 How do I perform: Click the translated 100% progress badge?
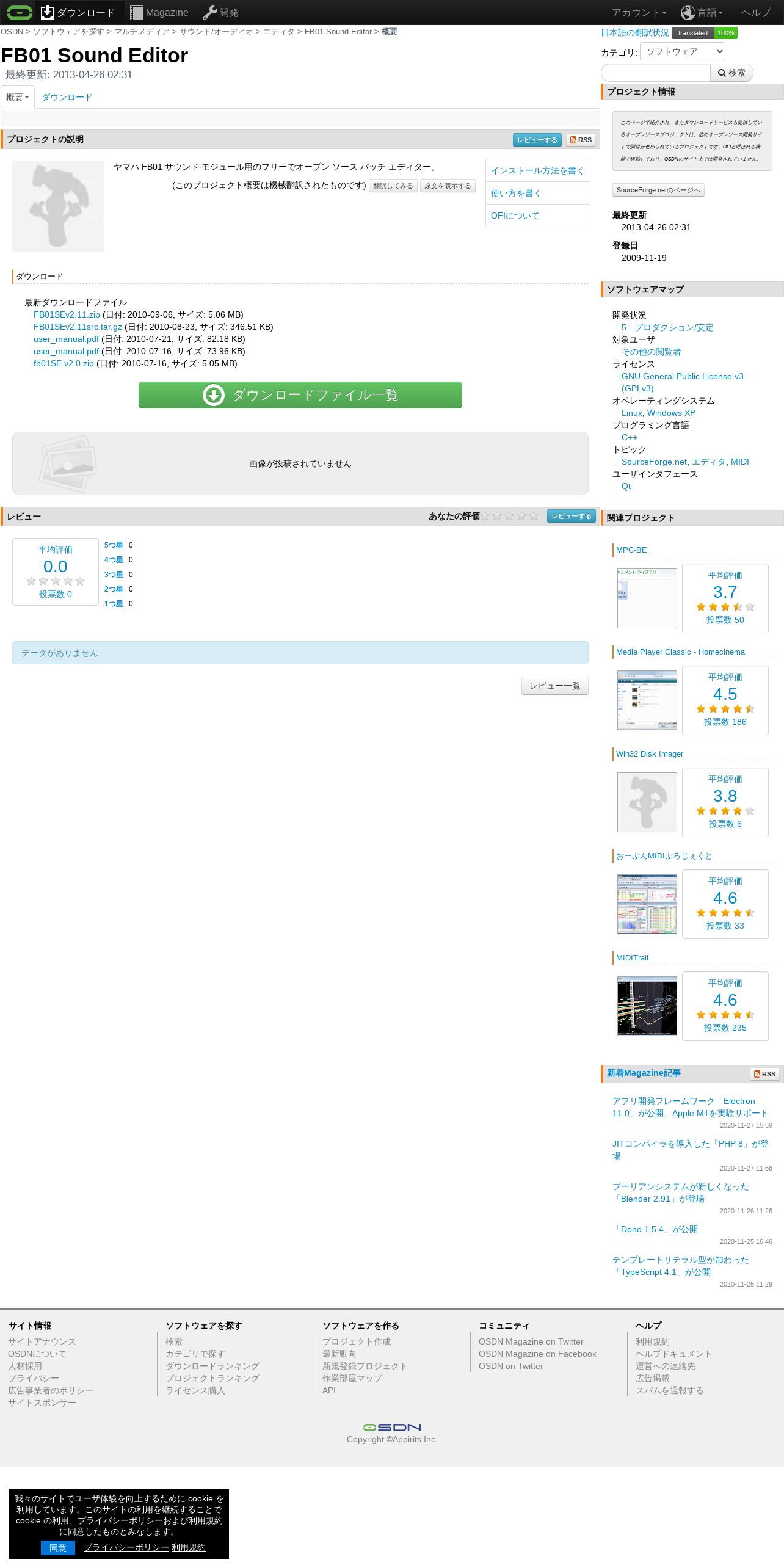pos(705,33)
